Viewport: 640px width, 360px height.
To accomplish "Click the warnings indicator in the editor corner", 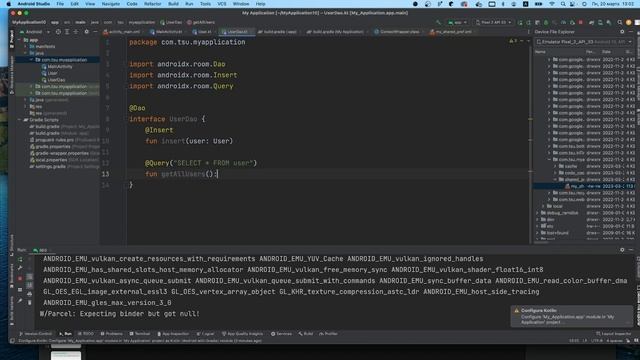I will point(513,41).
